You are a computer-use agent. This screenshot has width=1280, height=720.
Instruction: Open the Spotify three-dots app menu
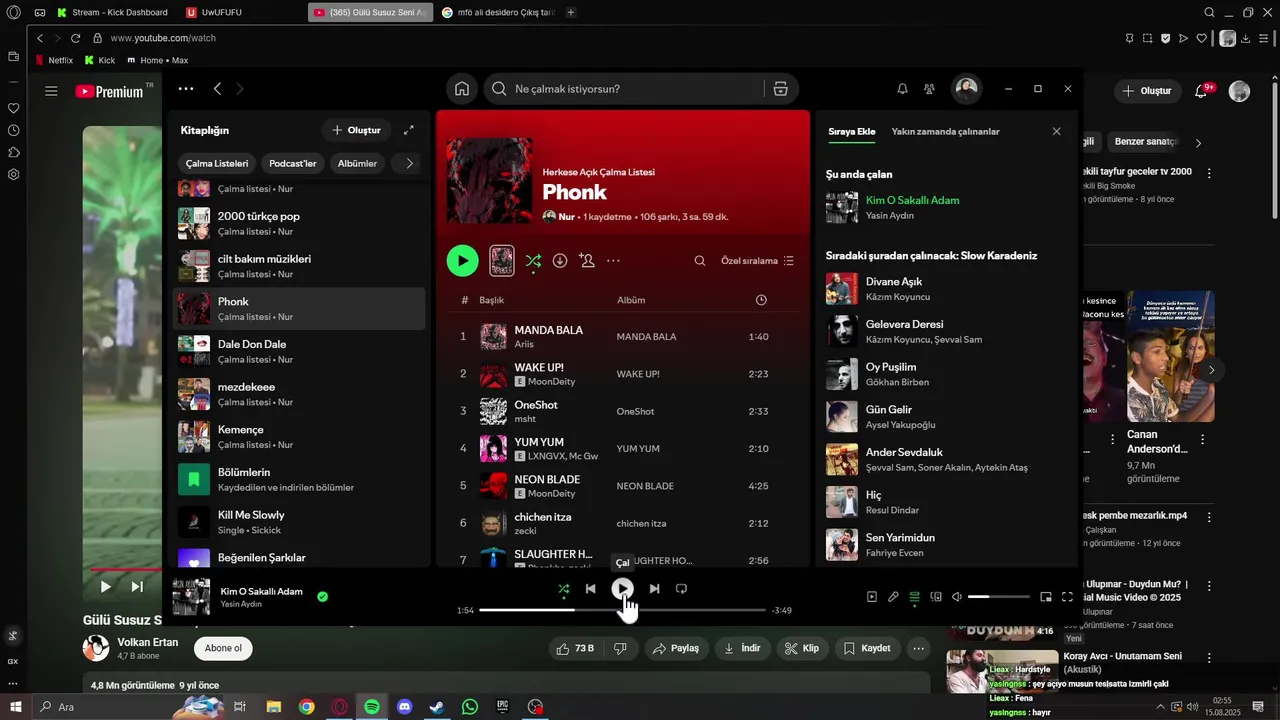pyautogui.click(x=186, y=89)
